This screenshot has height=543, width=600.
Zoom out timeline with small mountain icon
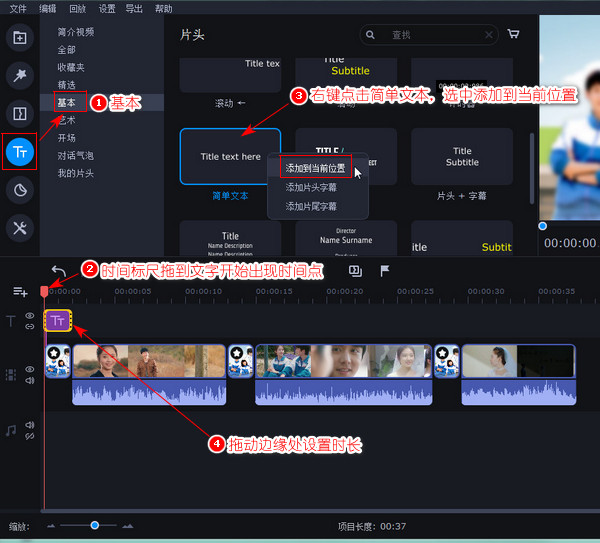point(51,526)
